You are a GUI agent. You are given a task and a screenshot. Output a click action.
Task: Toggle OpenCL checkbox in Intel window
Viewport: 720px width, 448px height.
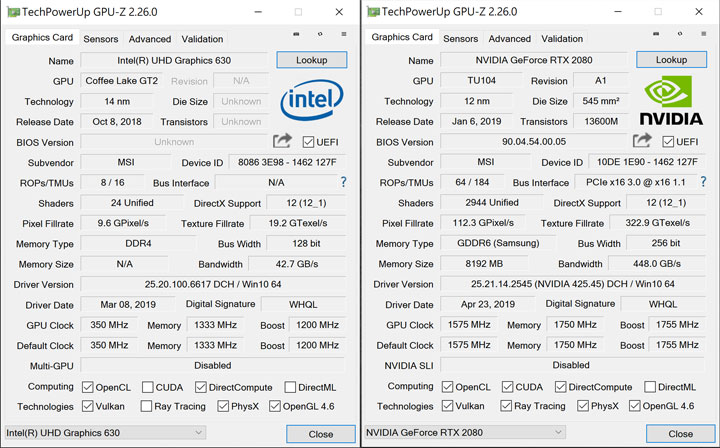click(88, 387)
